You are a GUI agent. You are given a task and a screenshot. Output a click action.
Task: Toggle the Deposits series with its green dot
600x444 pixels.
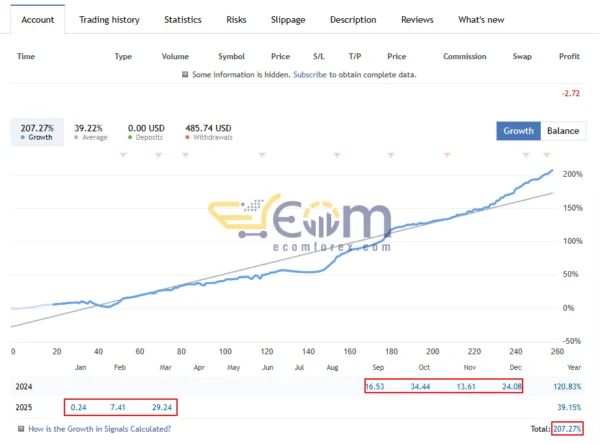131,138
